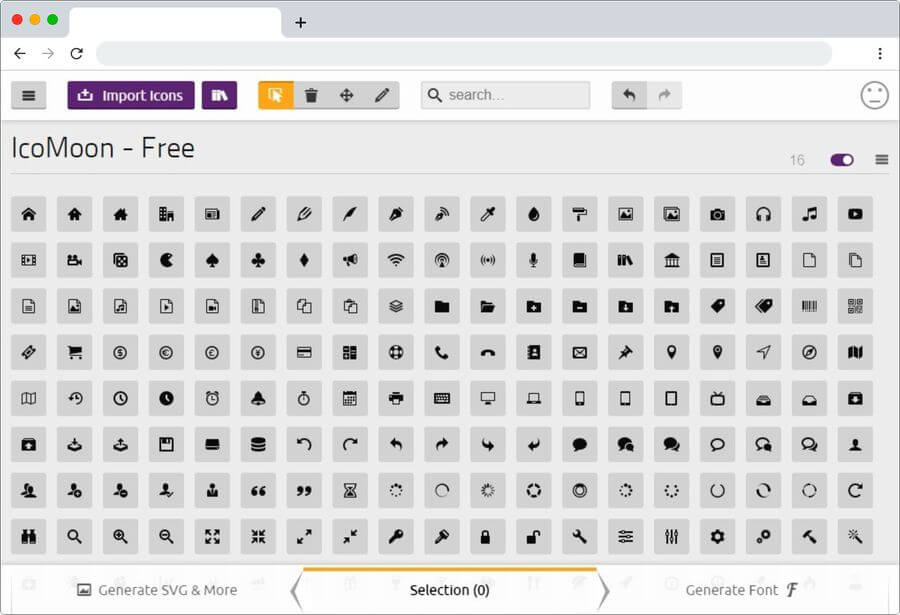Select the TV icon
This screenshot has width=900, height=615.
click(x=717, y=398)
